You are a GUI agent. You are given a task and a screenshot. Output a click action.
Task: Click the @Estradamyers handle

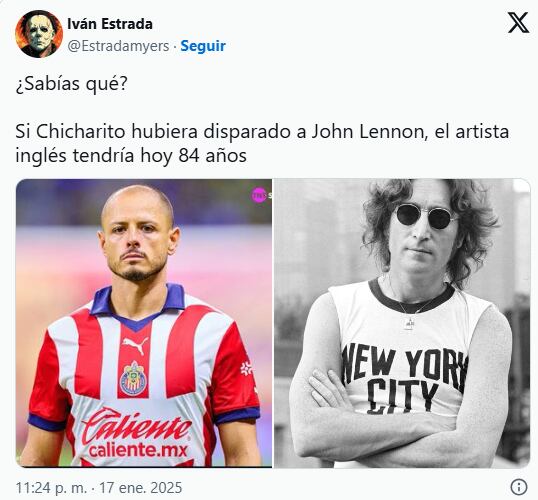coord(118,46)
